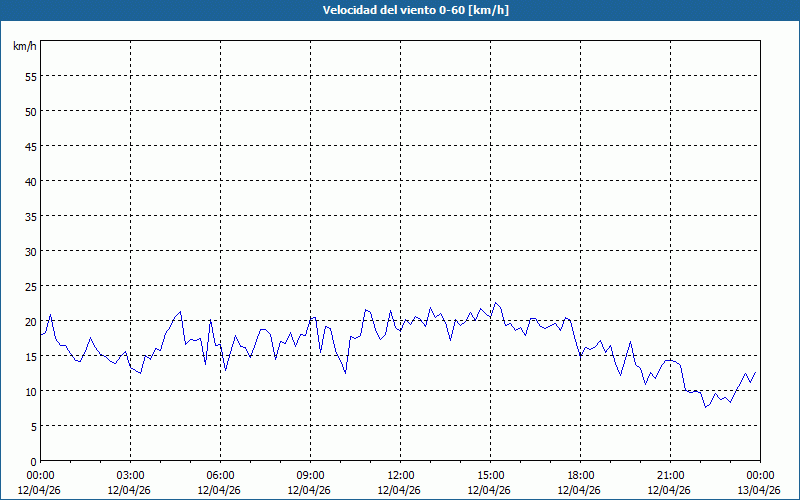Click the 13/04/26 date label

[x=760, y=490]
